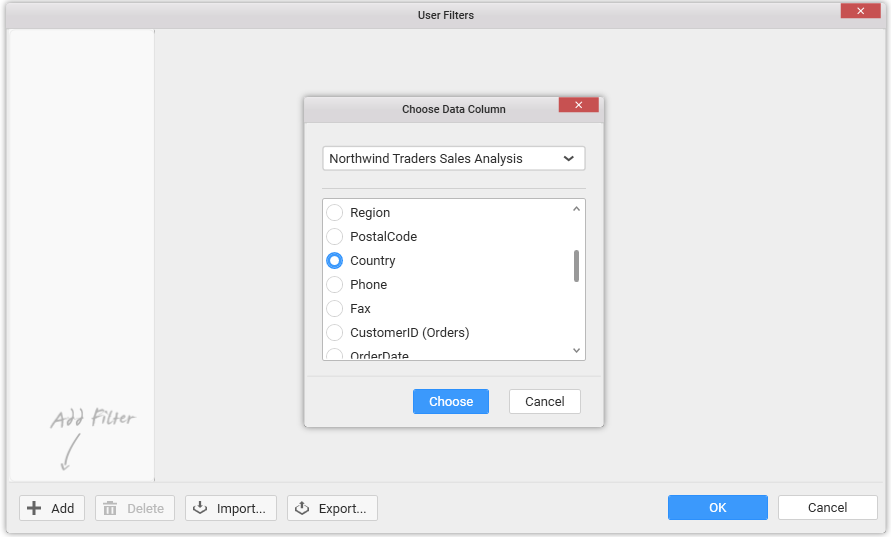Click the trash icon on Delete button
Viewport: 891px width, 537px height.
pyautogui.click(x=110, y=508)
